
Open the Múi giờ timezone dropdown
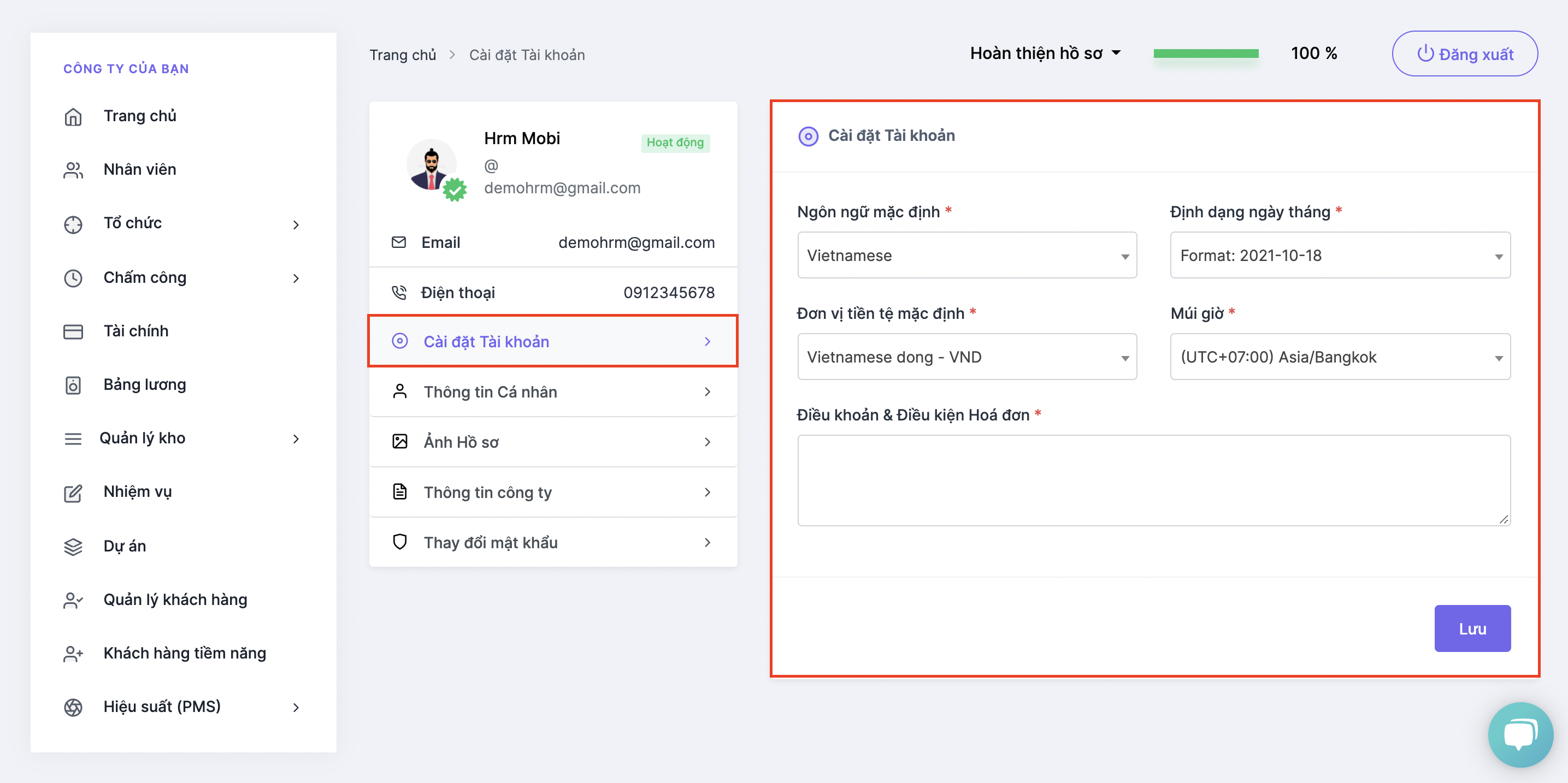[x=1340, y=357]
